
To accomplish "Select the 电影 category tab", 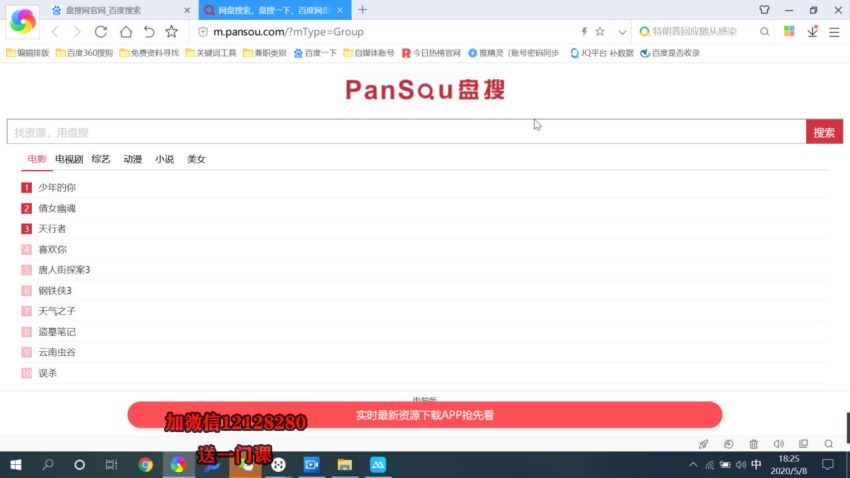I will (x=37, y=159).
